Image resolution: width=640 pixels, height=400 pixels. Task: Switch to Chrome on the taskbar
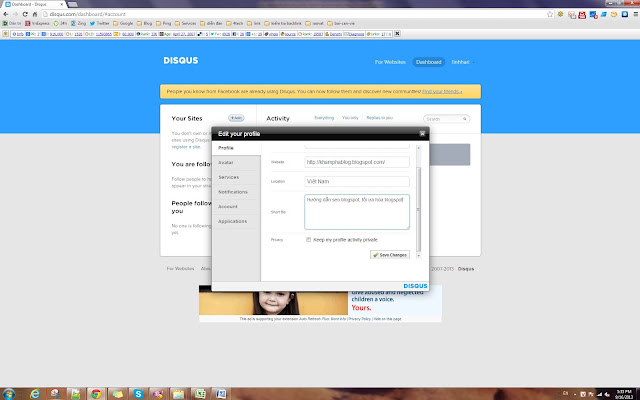point(96,394)
